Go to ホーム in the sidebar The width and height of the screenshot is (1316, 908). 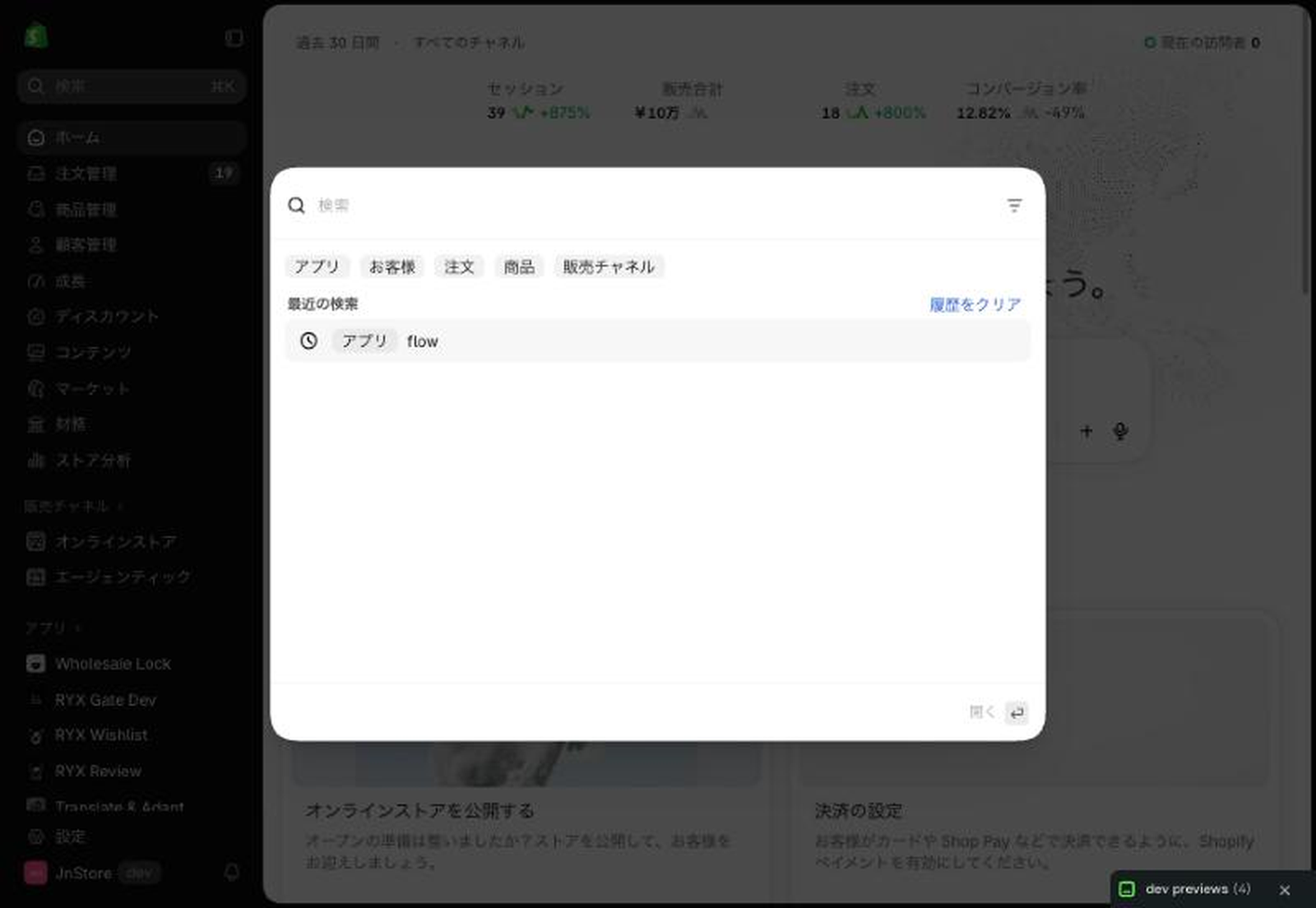pos(132,137)
